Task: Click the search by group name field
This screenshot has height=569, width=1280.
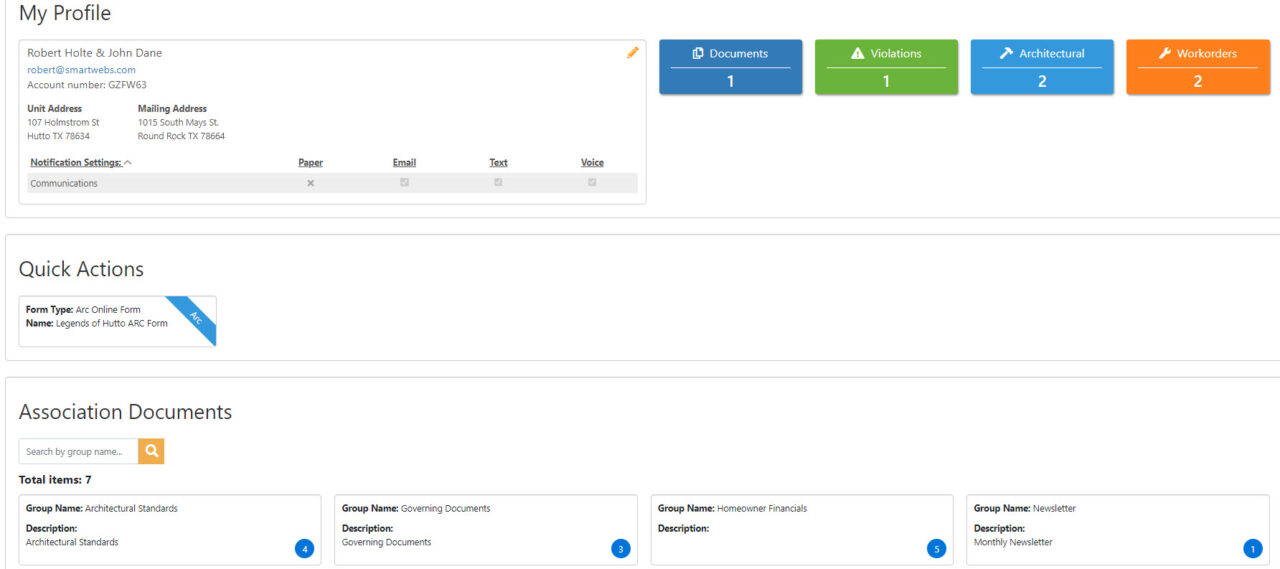Action: tap(78, 451)
